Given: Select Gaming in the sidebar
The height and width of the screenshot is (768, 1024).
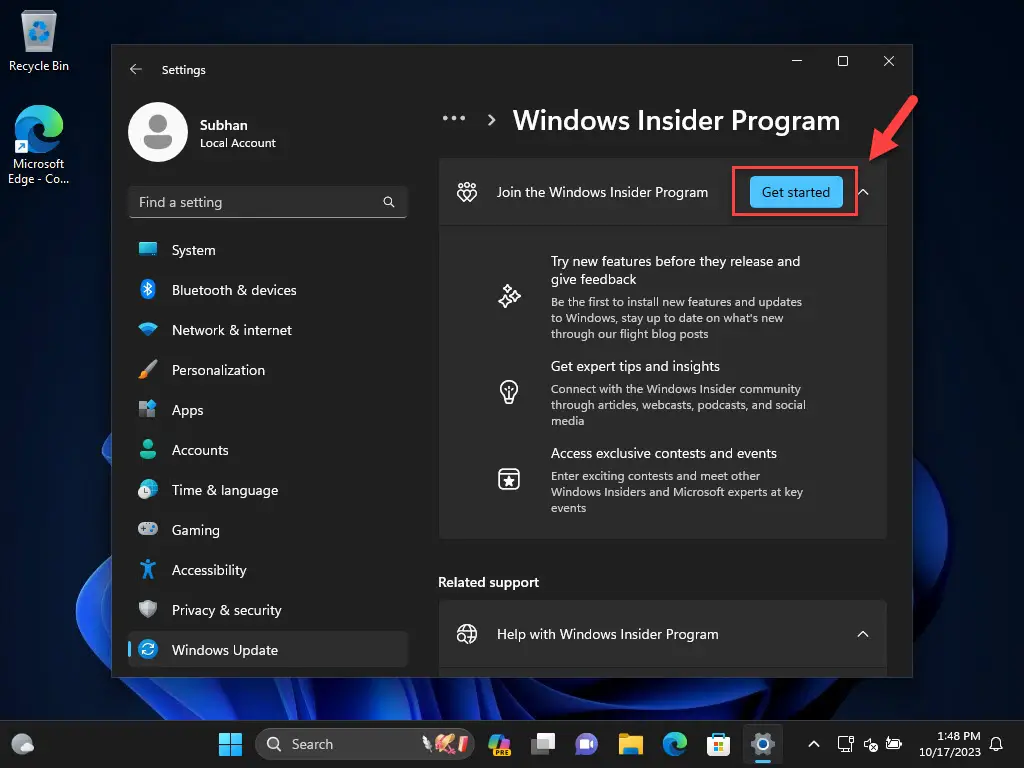Looking at the screenshot, I should pyautogui.click(x=268, y=530).
